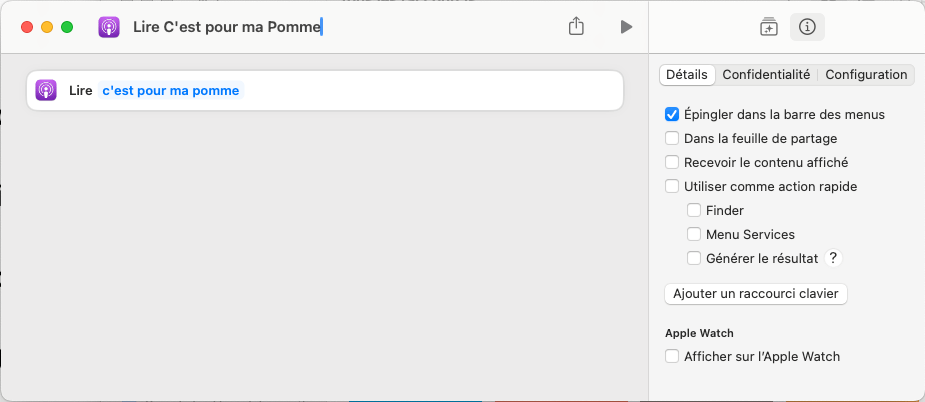Choose the podcast parameter c'est pour ma pomme
The height and width of the screenshot is (402, 925).
(171, 90)
